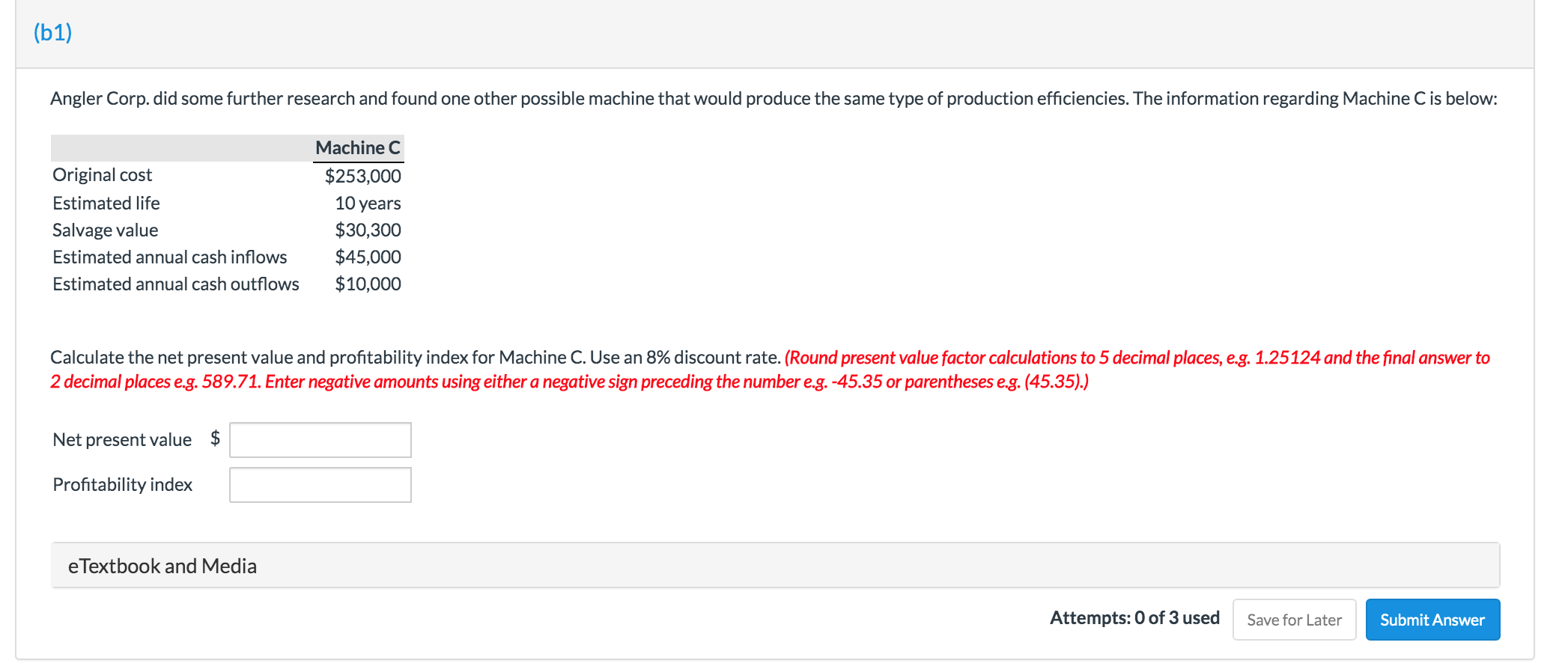Click inside the Profitability index field
Viewport: 1568px width, 672px height.
click(320, 485)
